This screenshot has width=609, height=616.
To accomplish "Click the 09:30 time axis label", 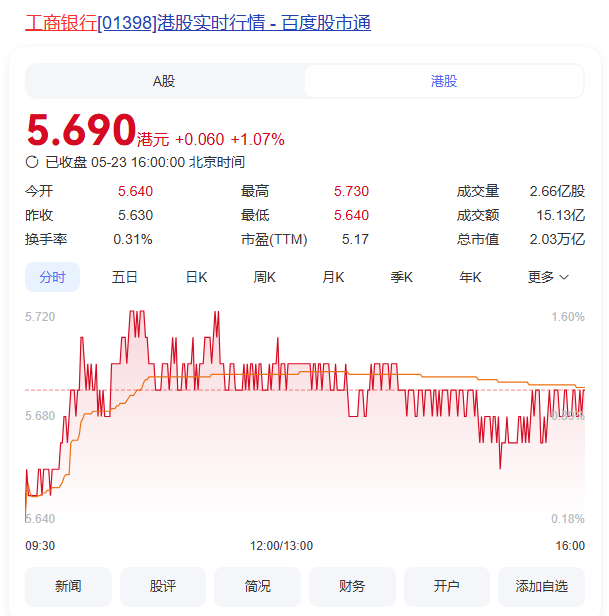I will (40, 546).
